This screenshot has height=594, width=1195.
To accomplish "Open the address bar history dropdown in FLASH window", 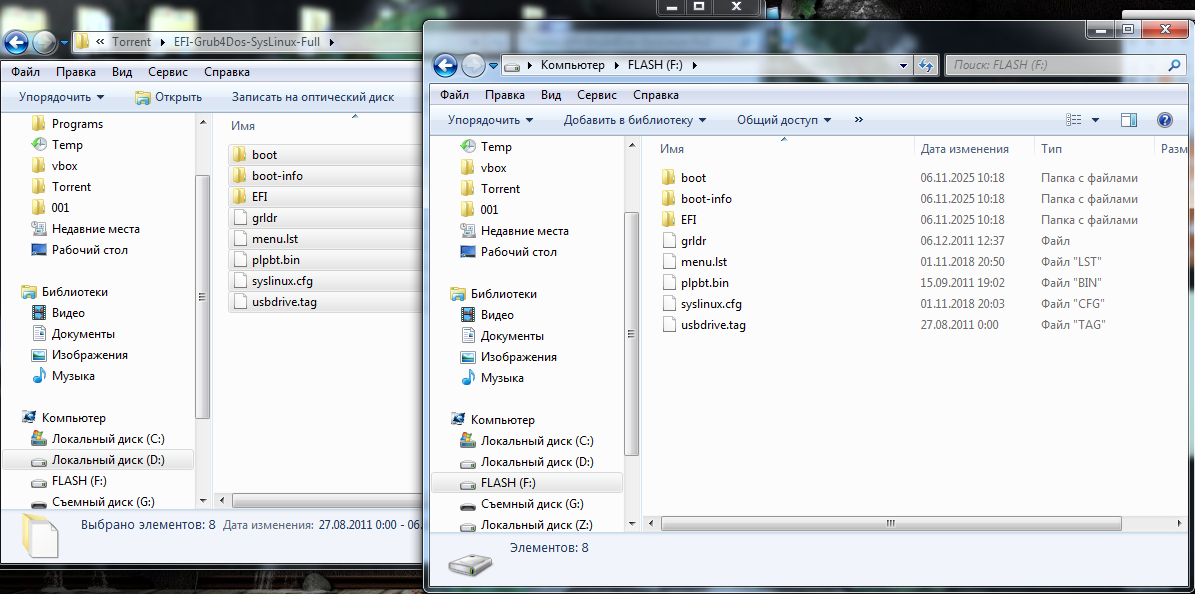I will pyautogui.click(x=904, y=66).
